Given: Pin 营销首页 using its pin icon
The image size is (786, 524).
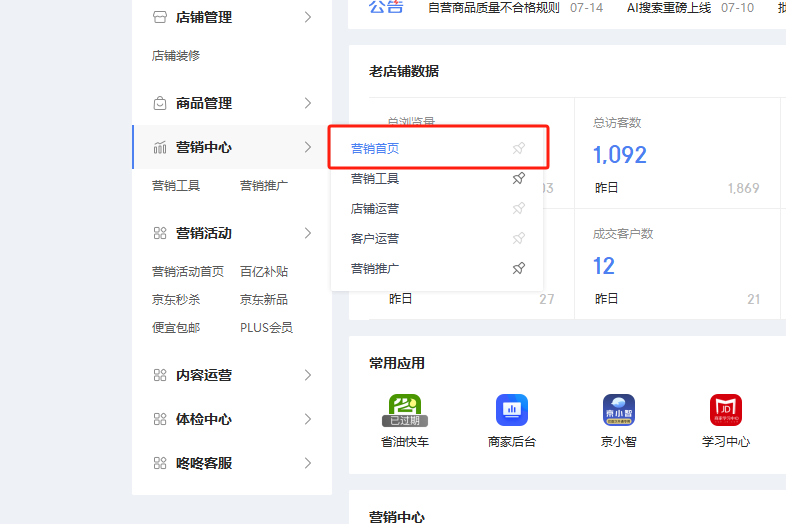Looking at the screenshot, I should [518, 149].
